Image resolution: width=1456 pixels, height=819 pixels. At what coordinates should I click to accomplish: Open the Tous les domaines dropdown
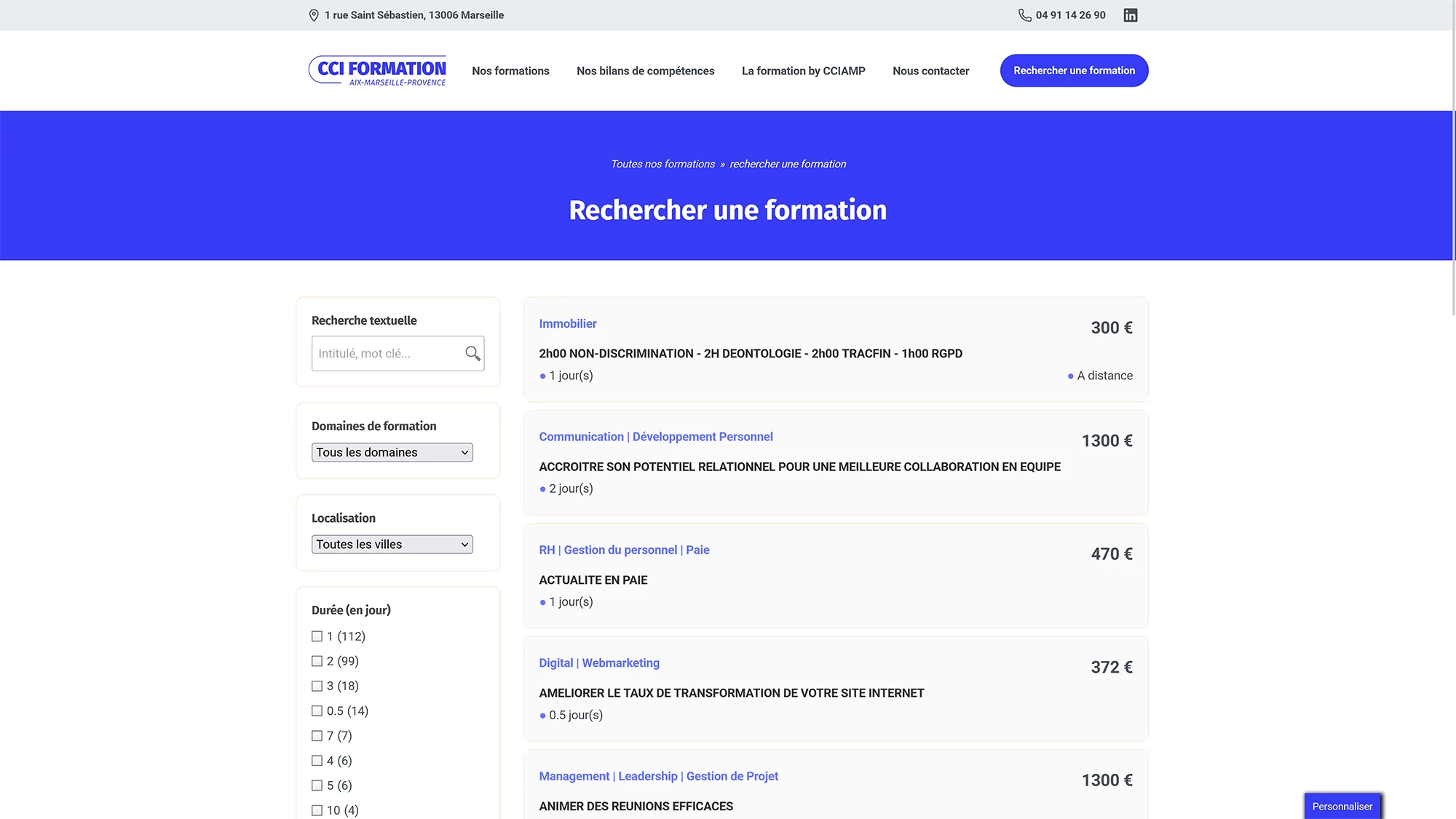[x=392, y=452]
